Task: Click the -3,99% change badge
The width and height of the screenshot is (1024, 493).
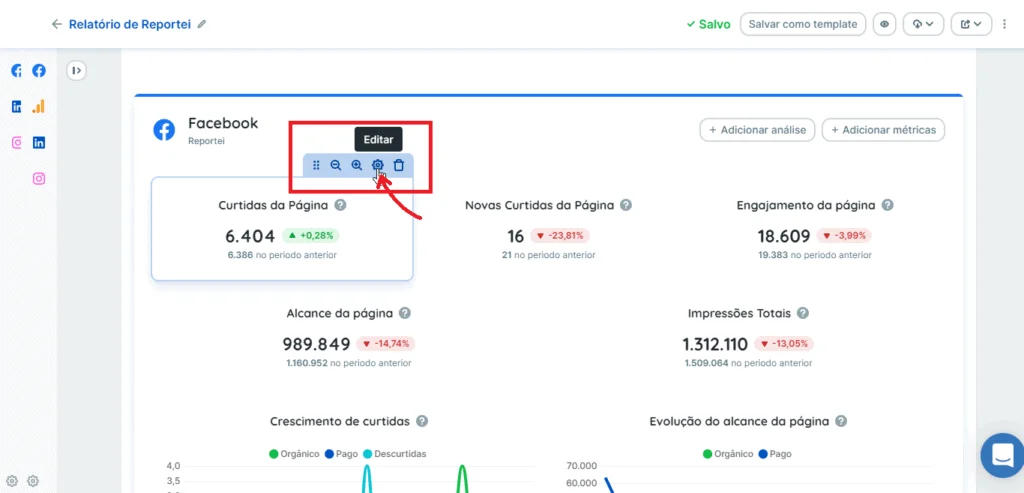Action: [845, 236]
